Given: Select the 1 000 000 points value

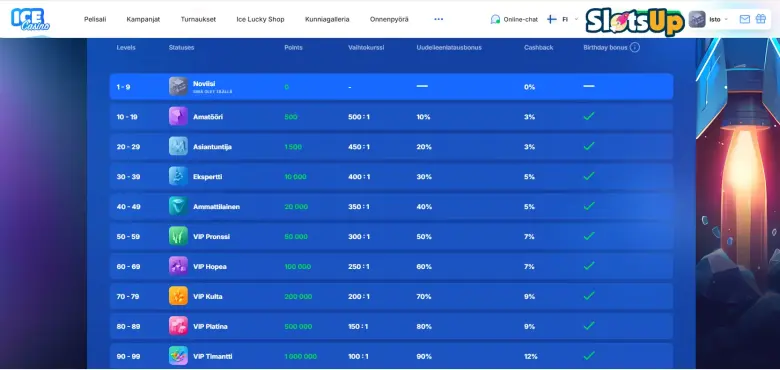Looking at the screenshot, I should [300, 357].
